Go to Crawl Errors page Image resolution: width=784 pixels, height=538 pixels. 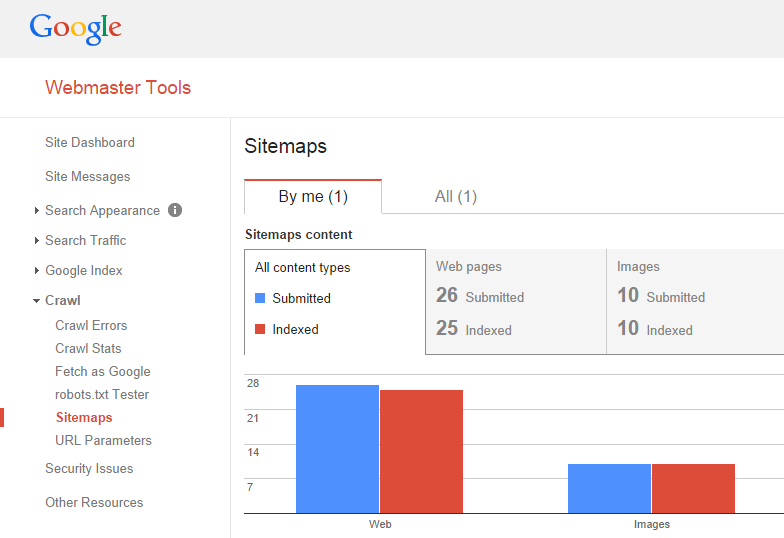[x=91, y=326]
